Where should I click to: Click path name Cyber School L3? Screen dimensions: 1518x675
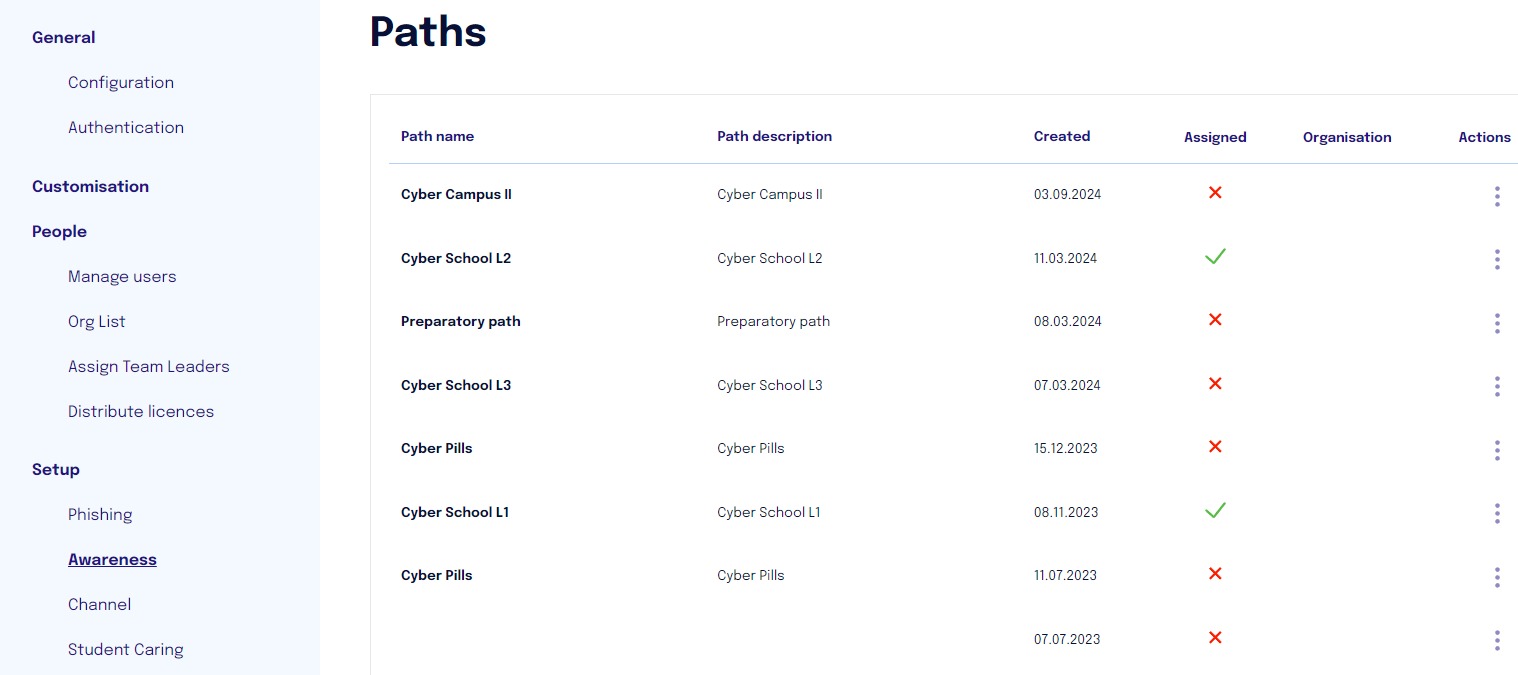[x=456, y=385]
